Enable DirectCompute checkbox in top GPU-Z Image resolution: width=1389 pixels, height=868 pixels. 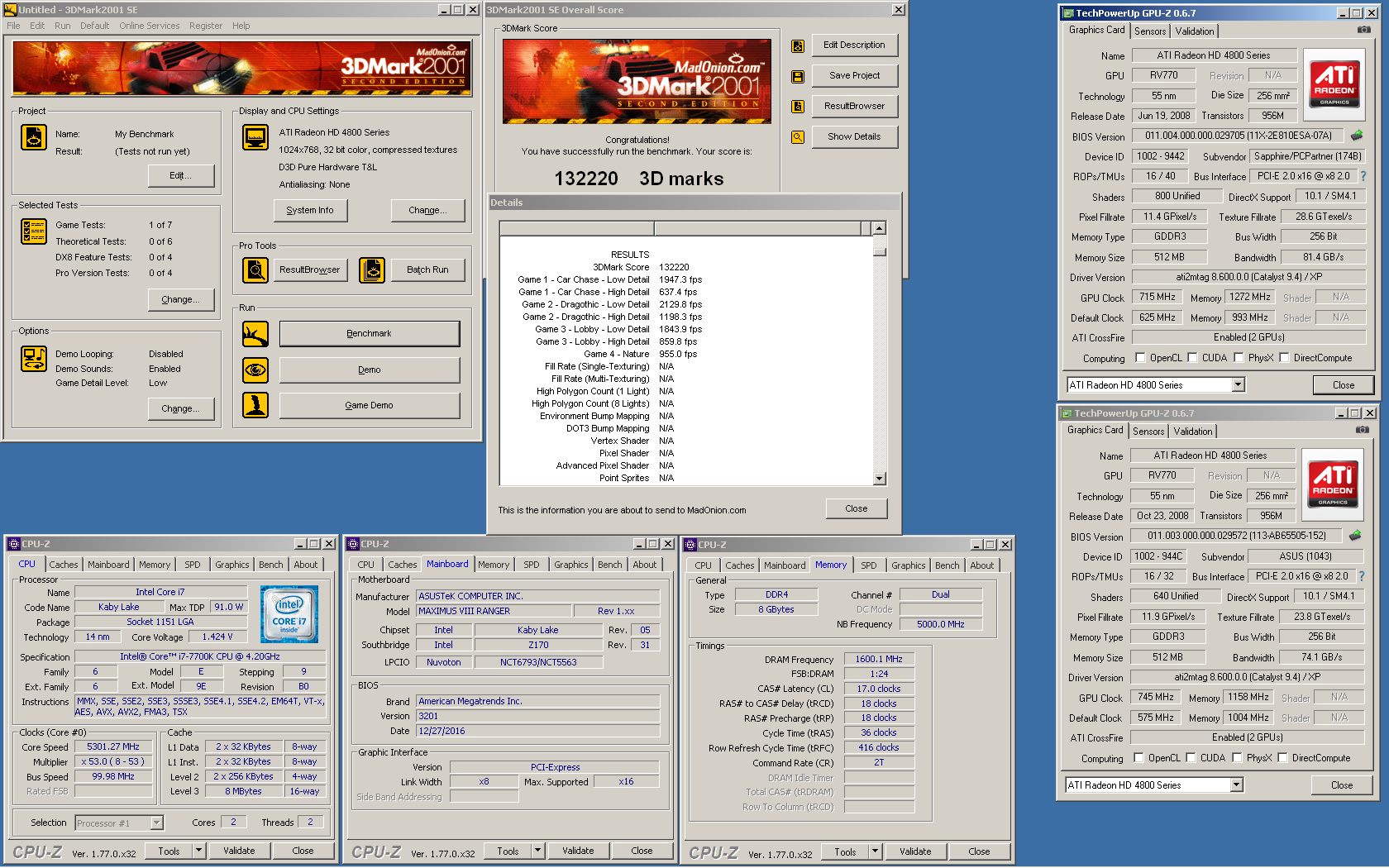pyautogui.click(x=1284, y=358)
